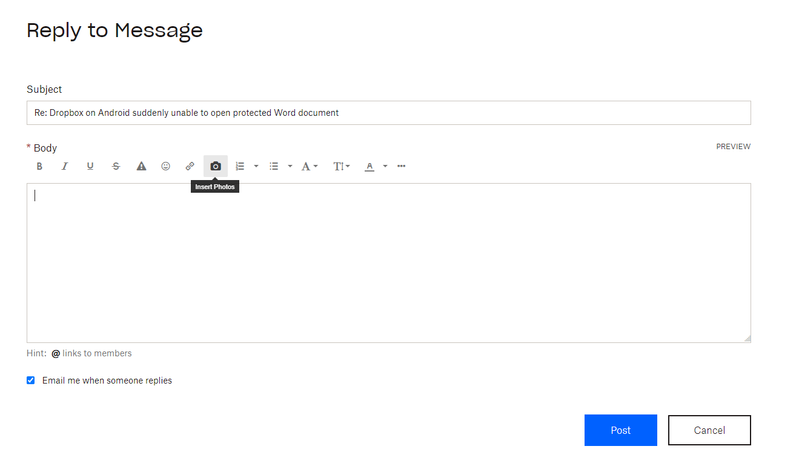Click the Insert Photos camera icon
This screenshot has width=799, height=457.
[215, 166]
